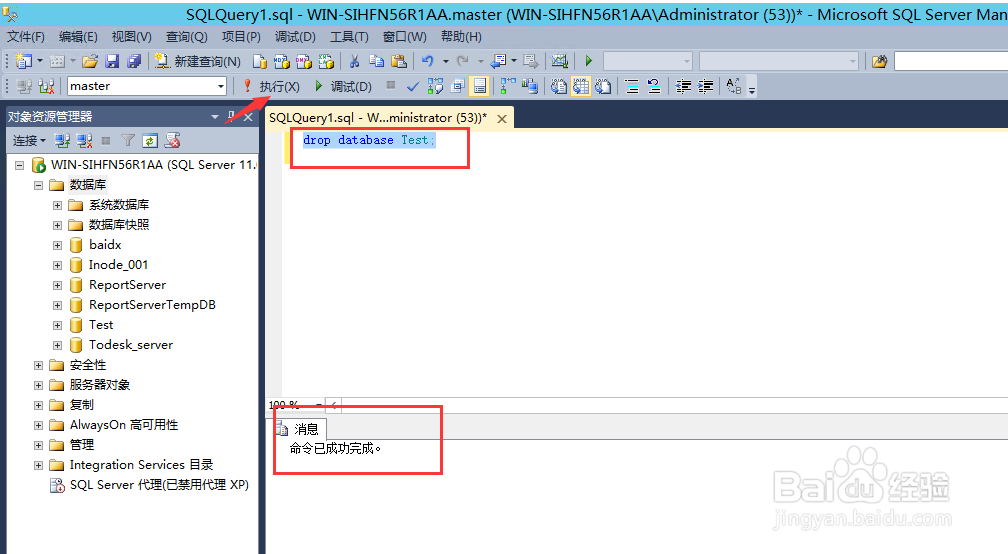Click the 新建查询(N) button
1008x554 pixels.
[198, 61]
